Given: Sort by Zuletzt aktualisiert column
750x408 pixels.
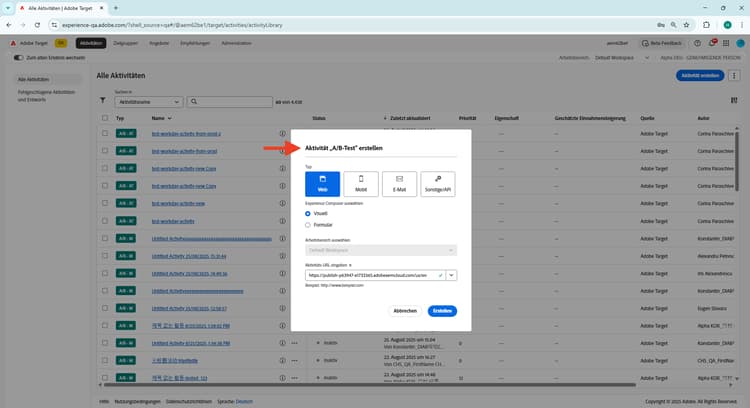Looking at the screenshot, I should (410, 118).
